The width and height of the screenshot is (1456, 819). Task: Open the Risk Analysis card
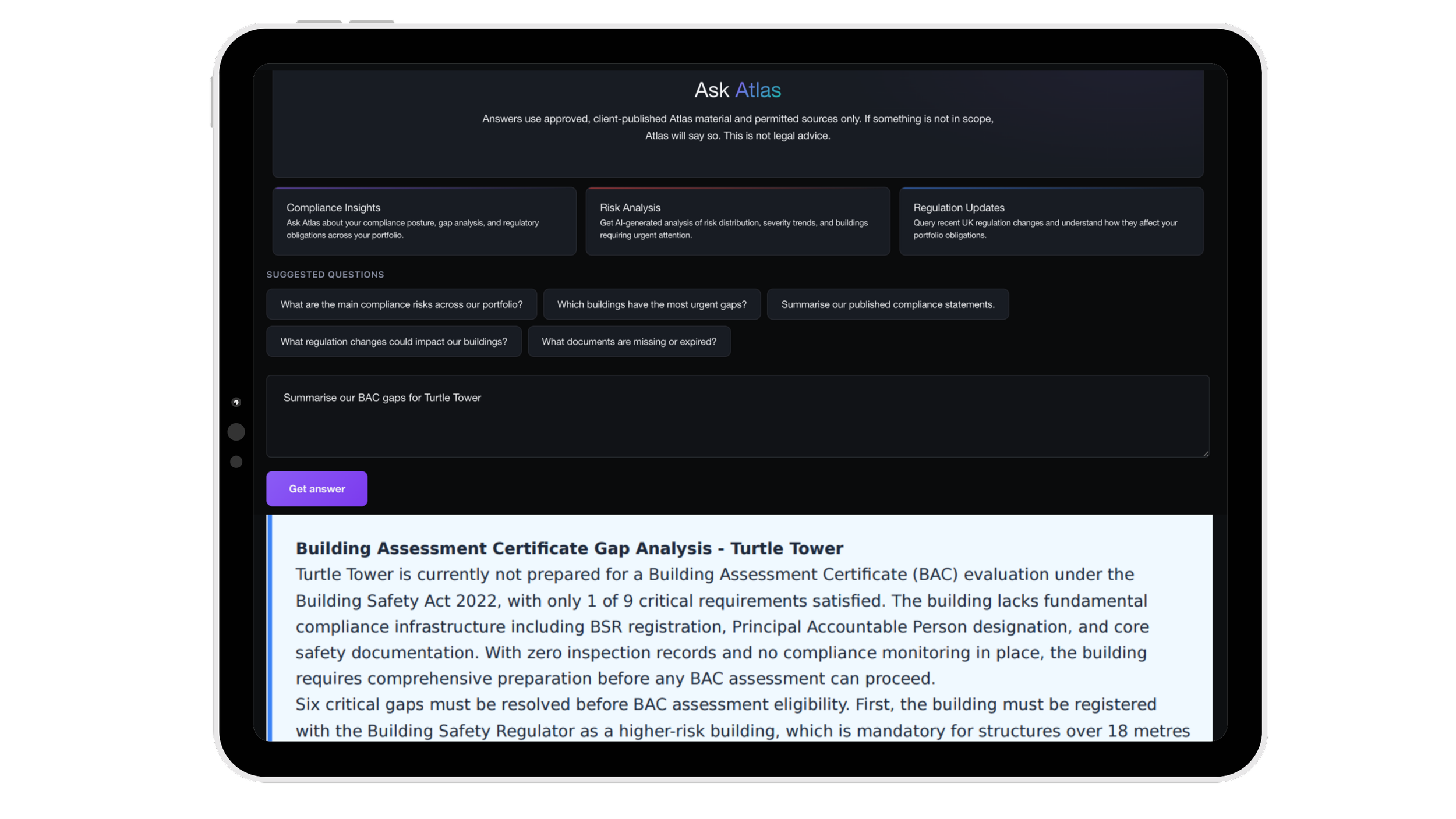coord(737,221)
